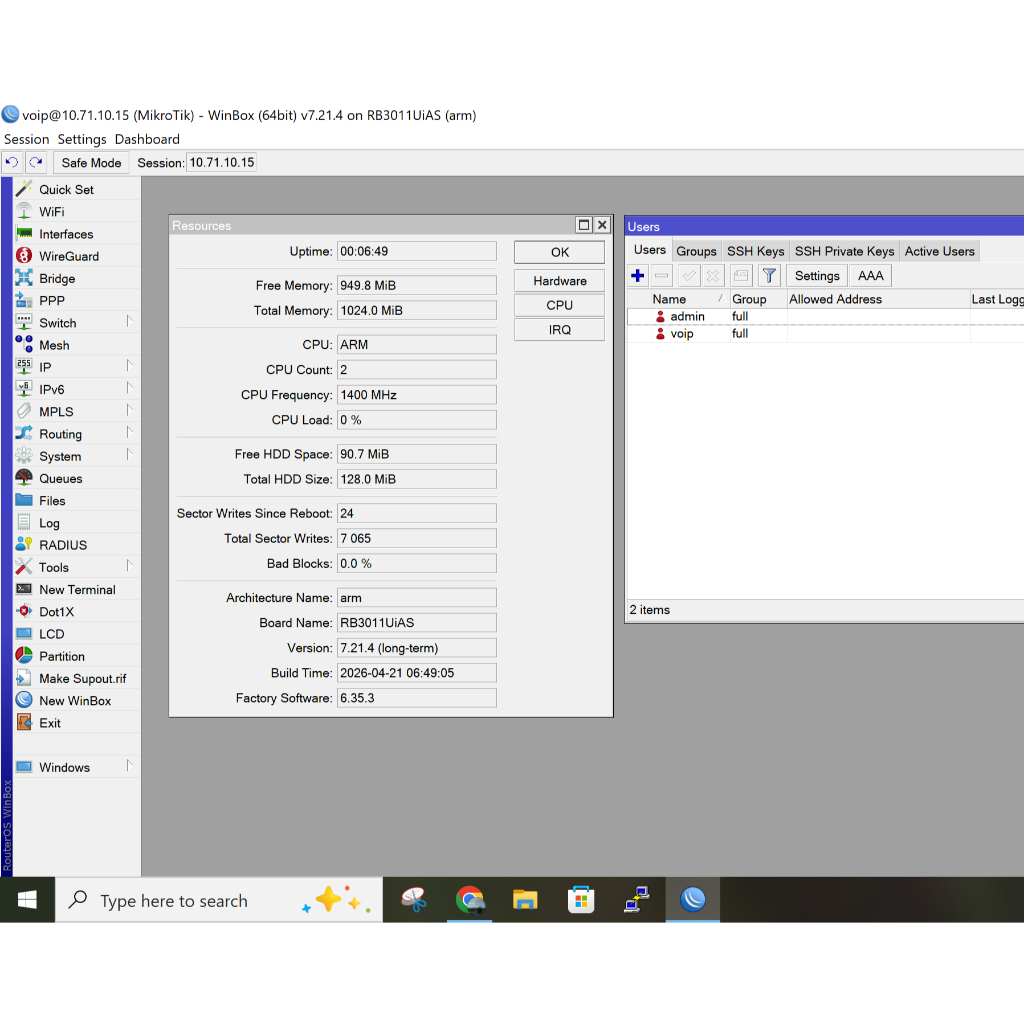Open the PPP menu
This screenshot has height=1024, width=1024.
(76, 300)
